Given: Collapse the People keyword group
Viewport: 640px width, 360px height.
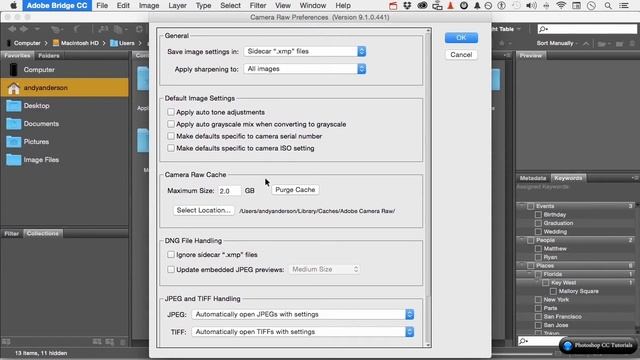Looking at the screenshot, I should click(x=522, y=240).
